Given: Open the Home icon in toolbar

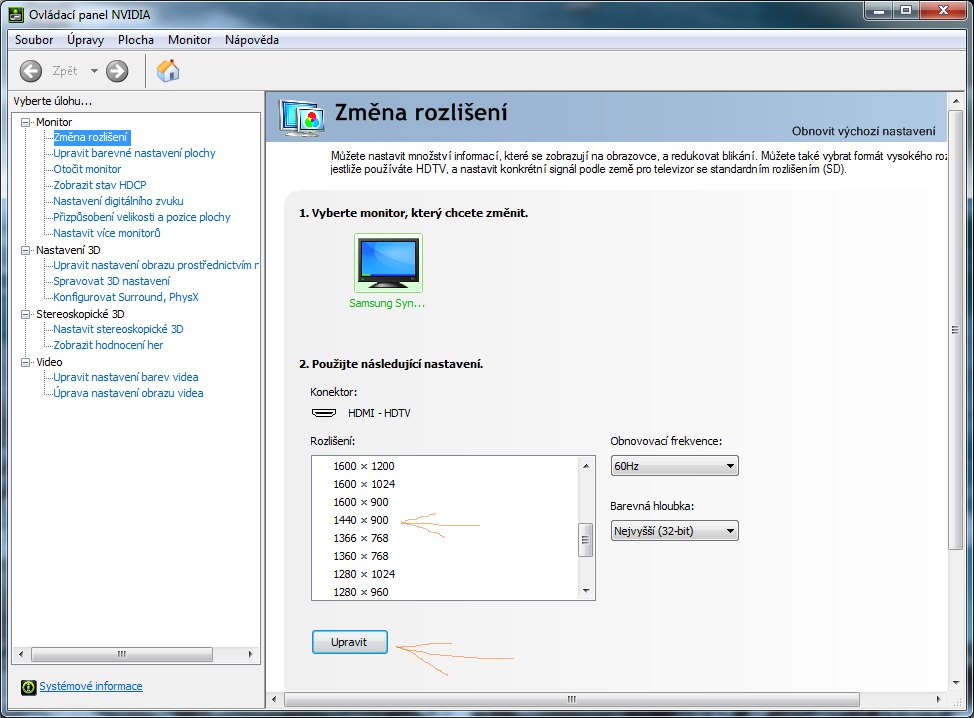Looking at the screenshot, I should point(168,71).
